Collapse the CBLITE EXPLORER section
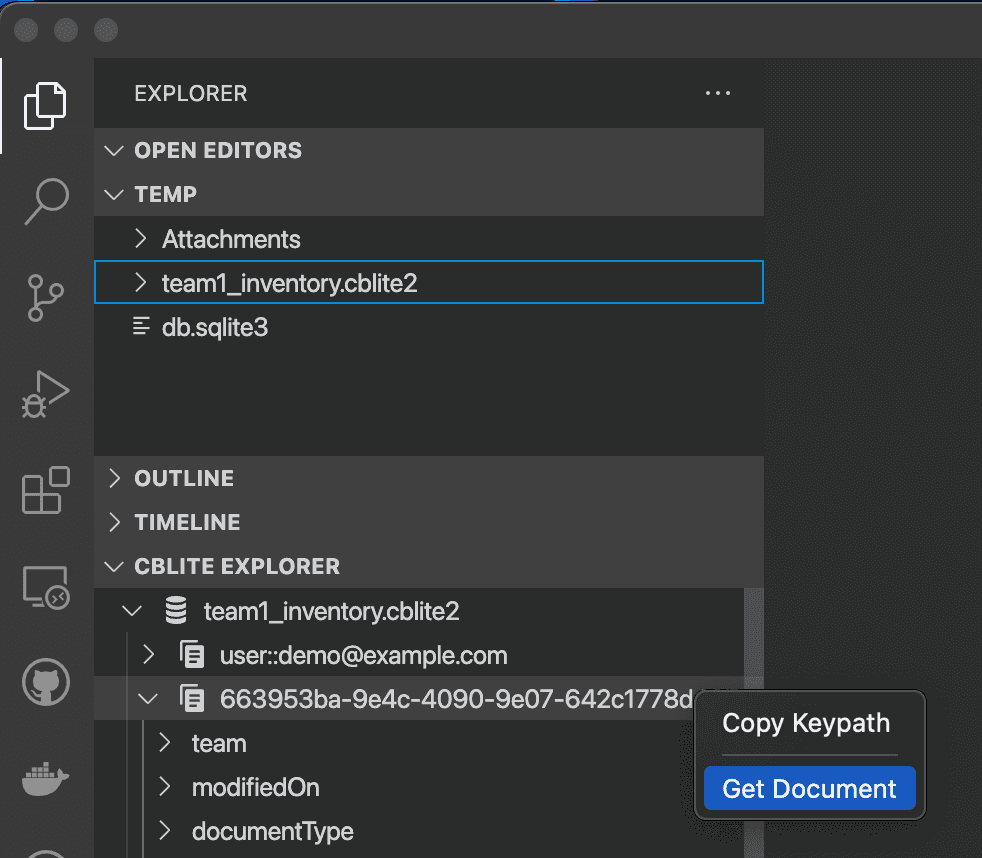Viewport: 982px width, 858px height. click(x=114, y=566)
